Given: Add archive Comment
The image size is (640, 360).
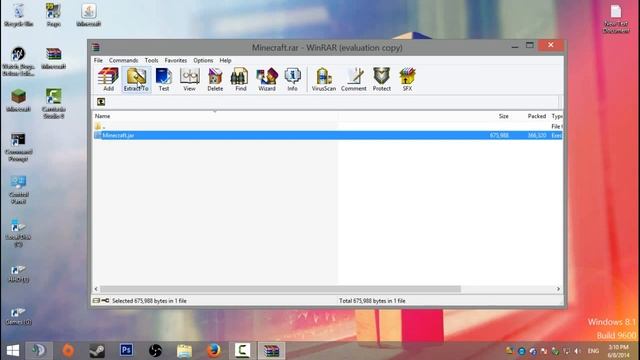Looking at the screenshot, I should pos(354,79).
